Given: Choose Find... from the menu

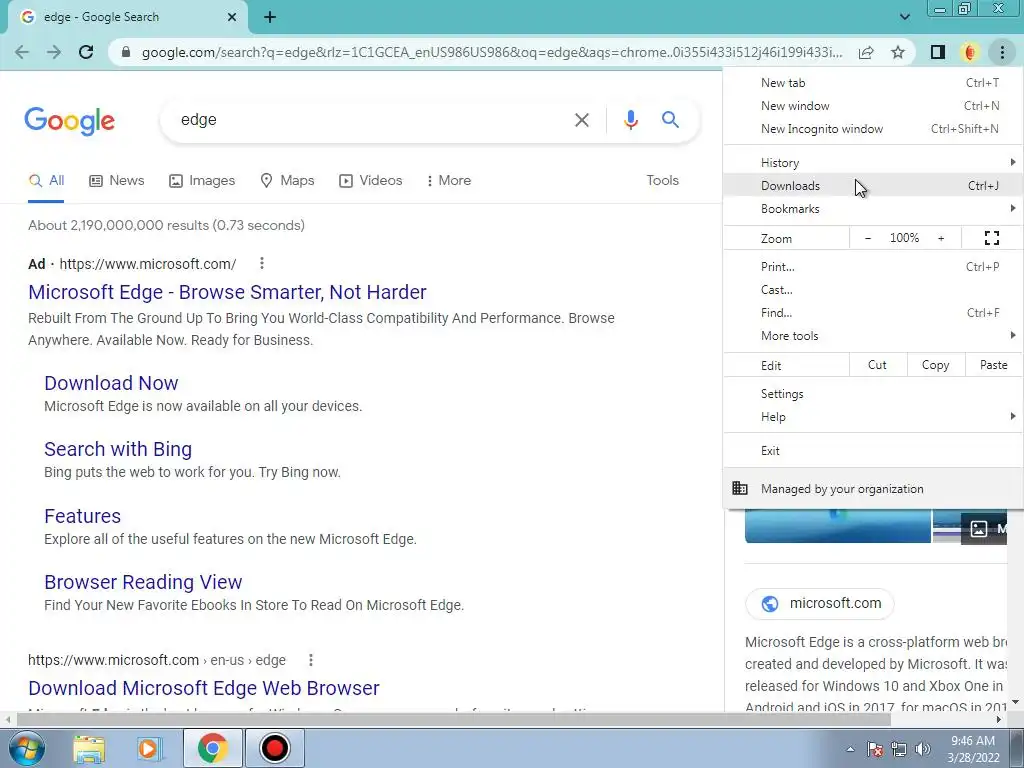Looking at the screenshot, I should 873,313.
